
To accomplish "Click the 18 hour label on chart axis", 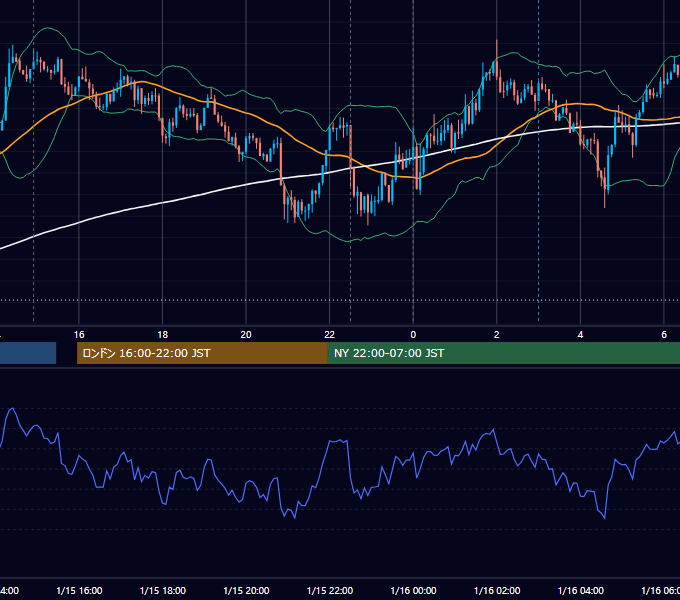I will coord(163,335).
